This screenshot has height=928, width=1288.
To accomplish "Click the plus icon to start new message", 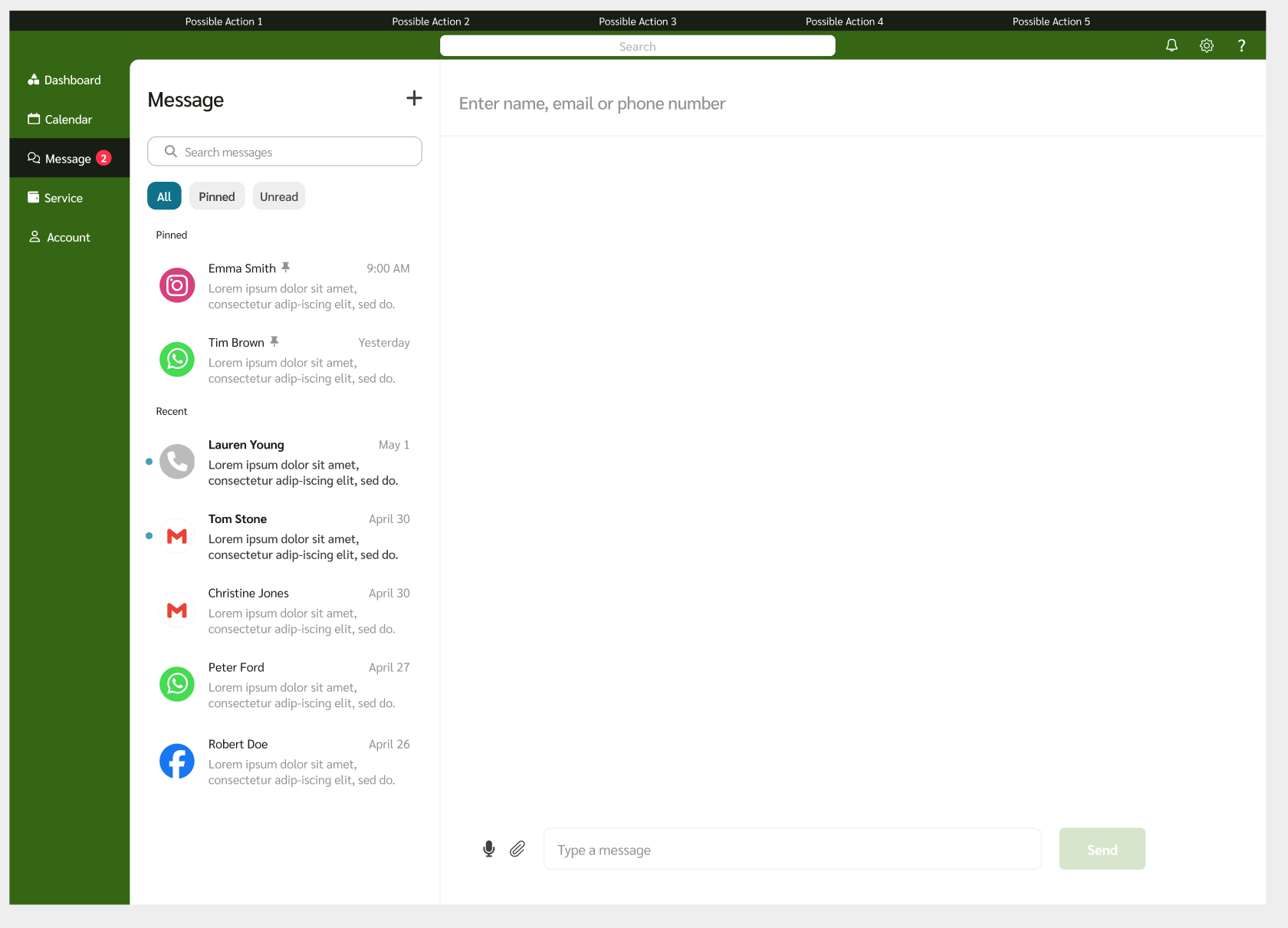I will (x=414, y=98).
